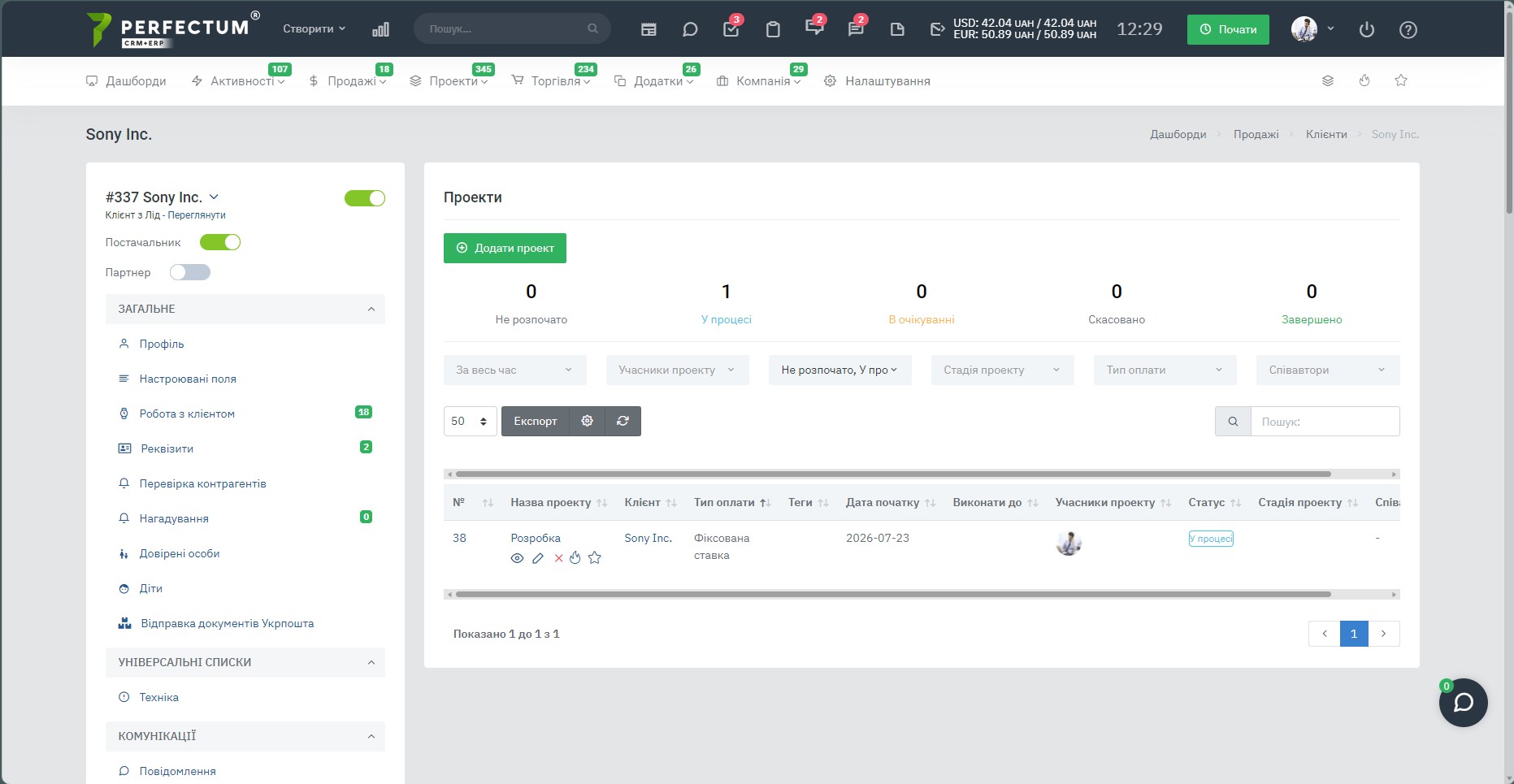Open the Дашборди menu
Image resolution: width=1514 pixels, height=784 pixels.
tap(126, 81)
